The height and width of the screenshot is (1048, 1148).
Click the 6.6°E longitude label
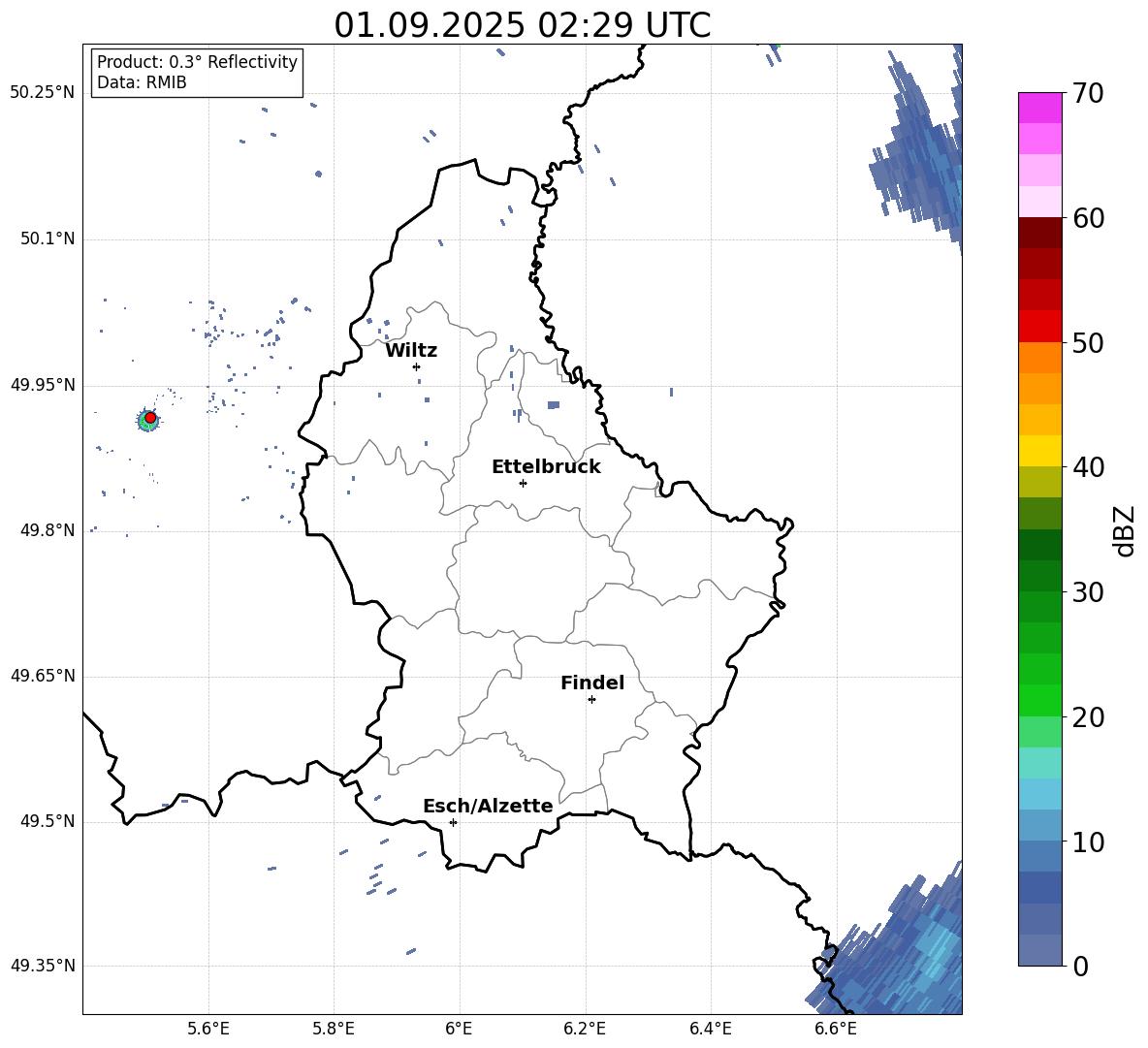tap(836, 1029)
